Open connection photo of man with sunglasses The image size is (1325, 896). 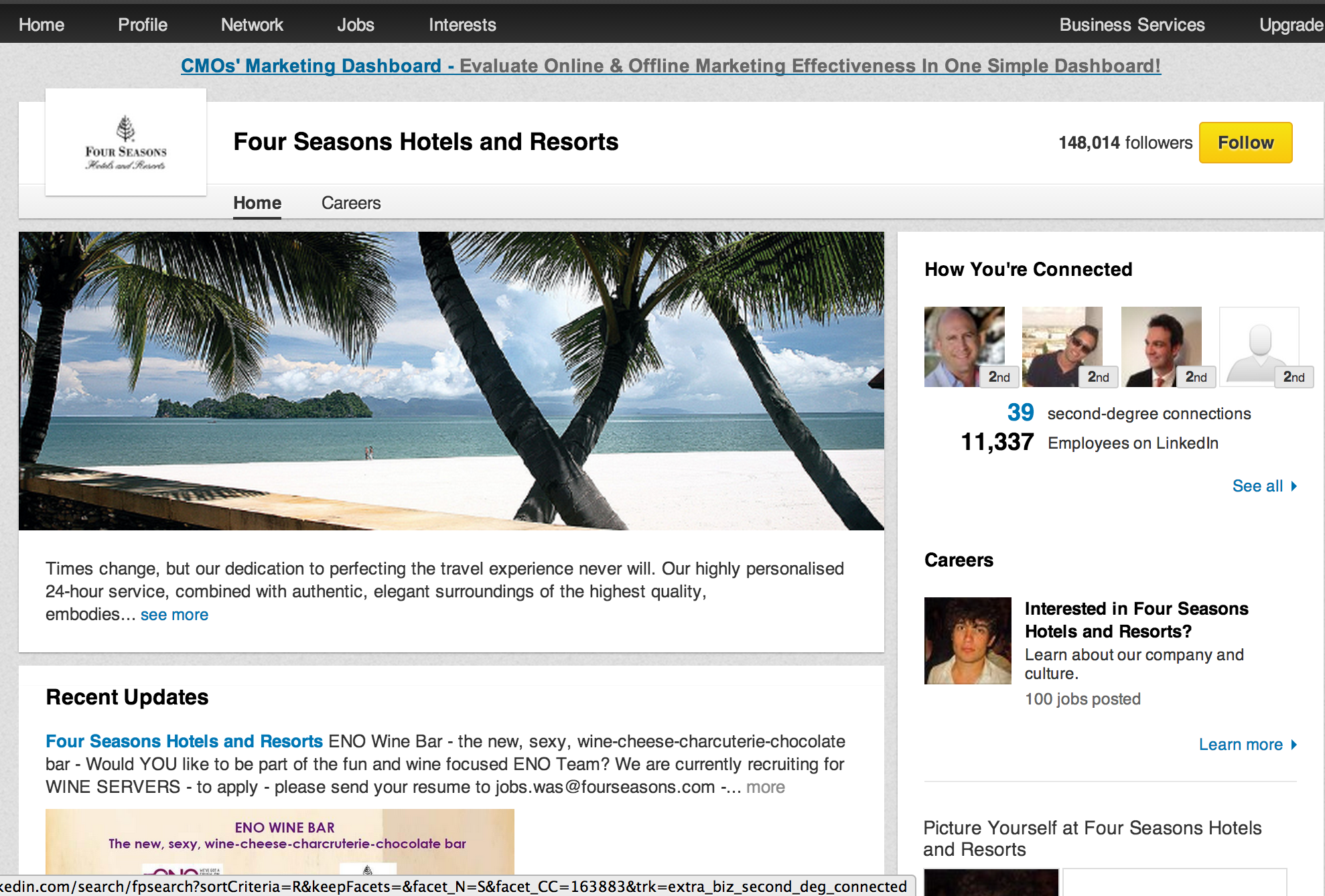(x=1062, y=347)
